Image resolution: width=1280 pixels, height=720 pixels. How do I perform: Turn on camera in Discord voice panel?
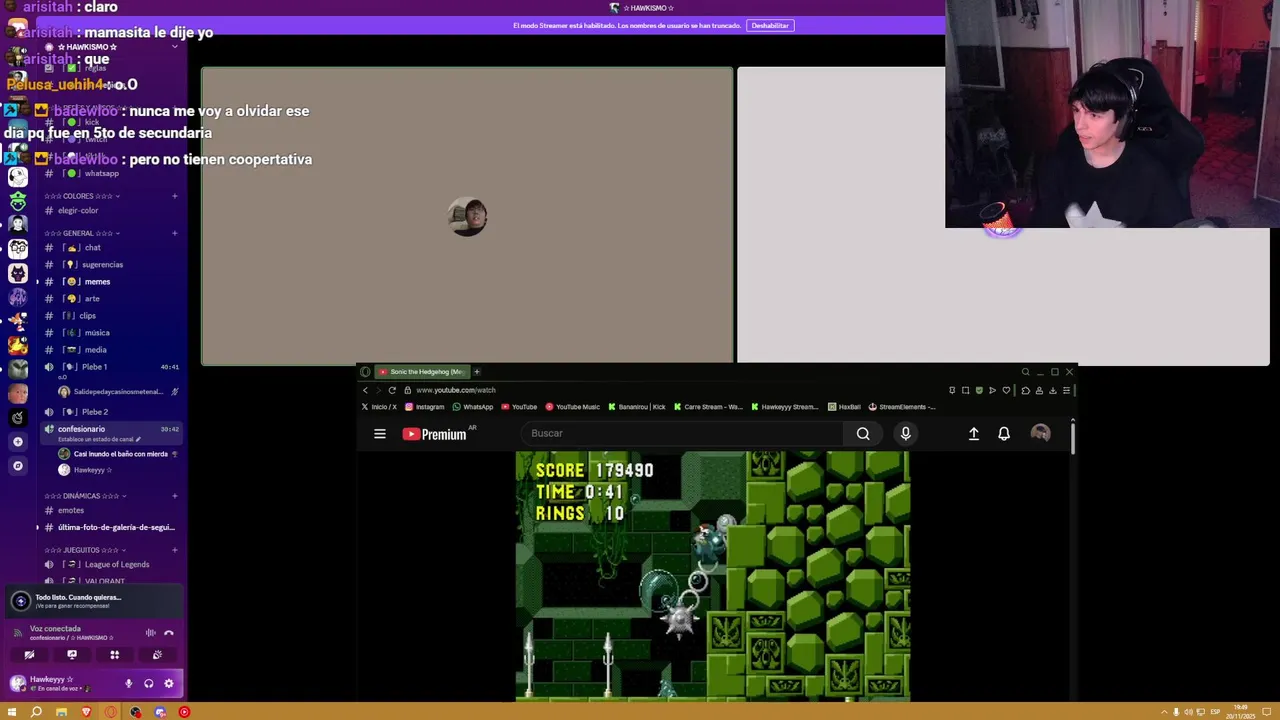click(29, 655)
